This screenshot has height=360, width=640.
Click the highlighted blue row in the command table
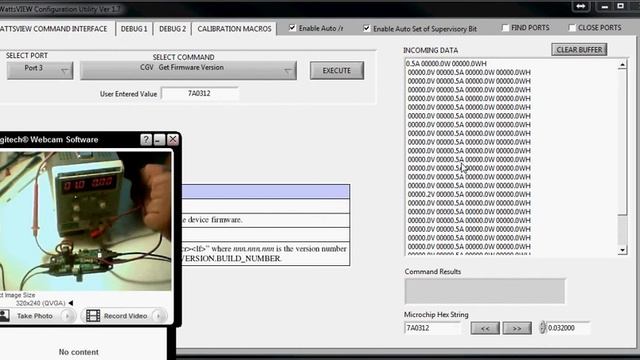pos(266,191)
